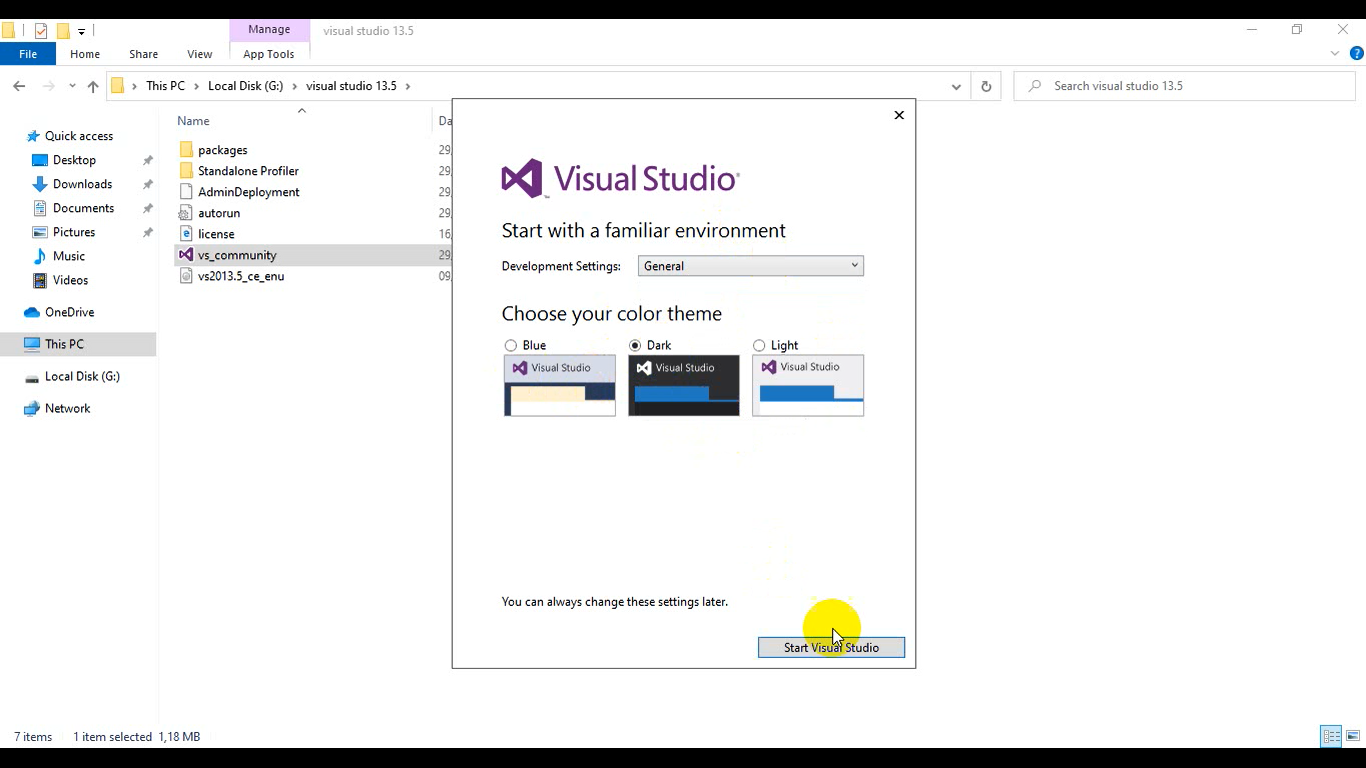The height and width of the screenshot is (768, 1366).
Task: Open Explorer Help question mark icon
Action: point(1356,54)
